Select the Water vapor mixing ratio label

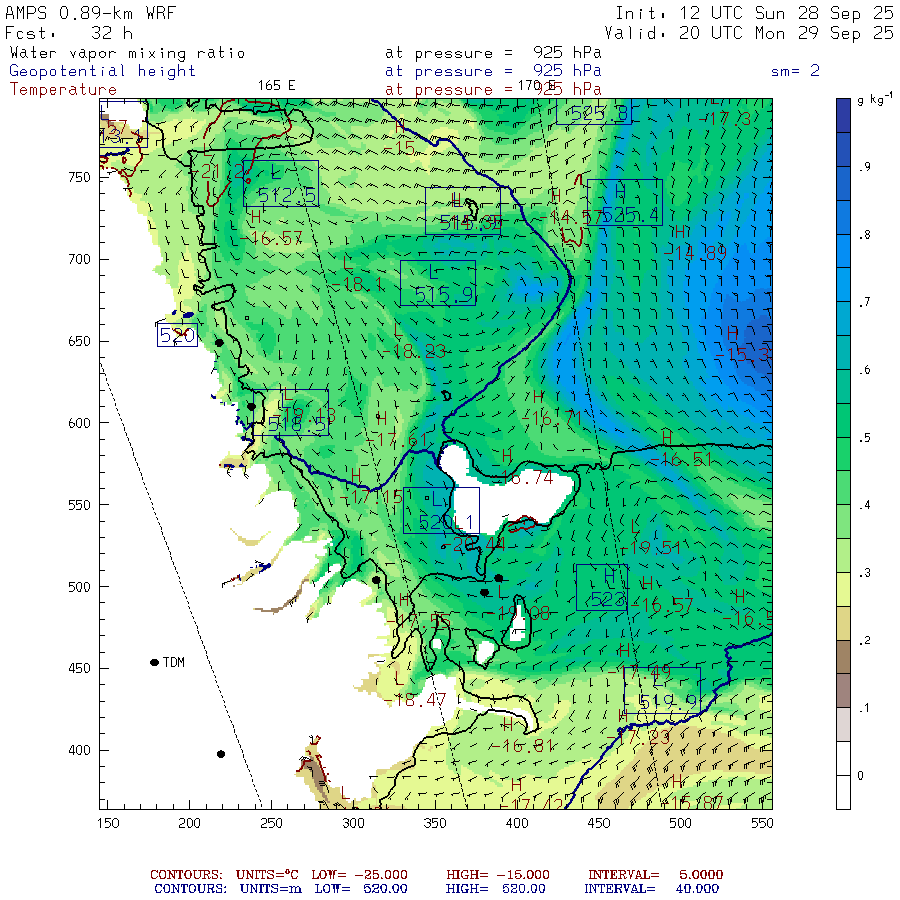pos(127,53)
